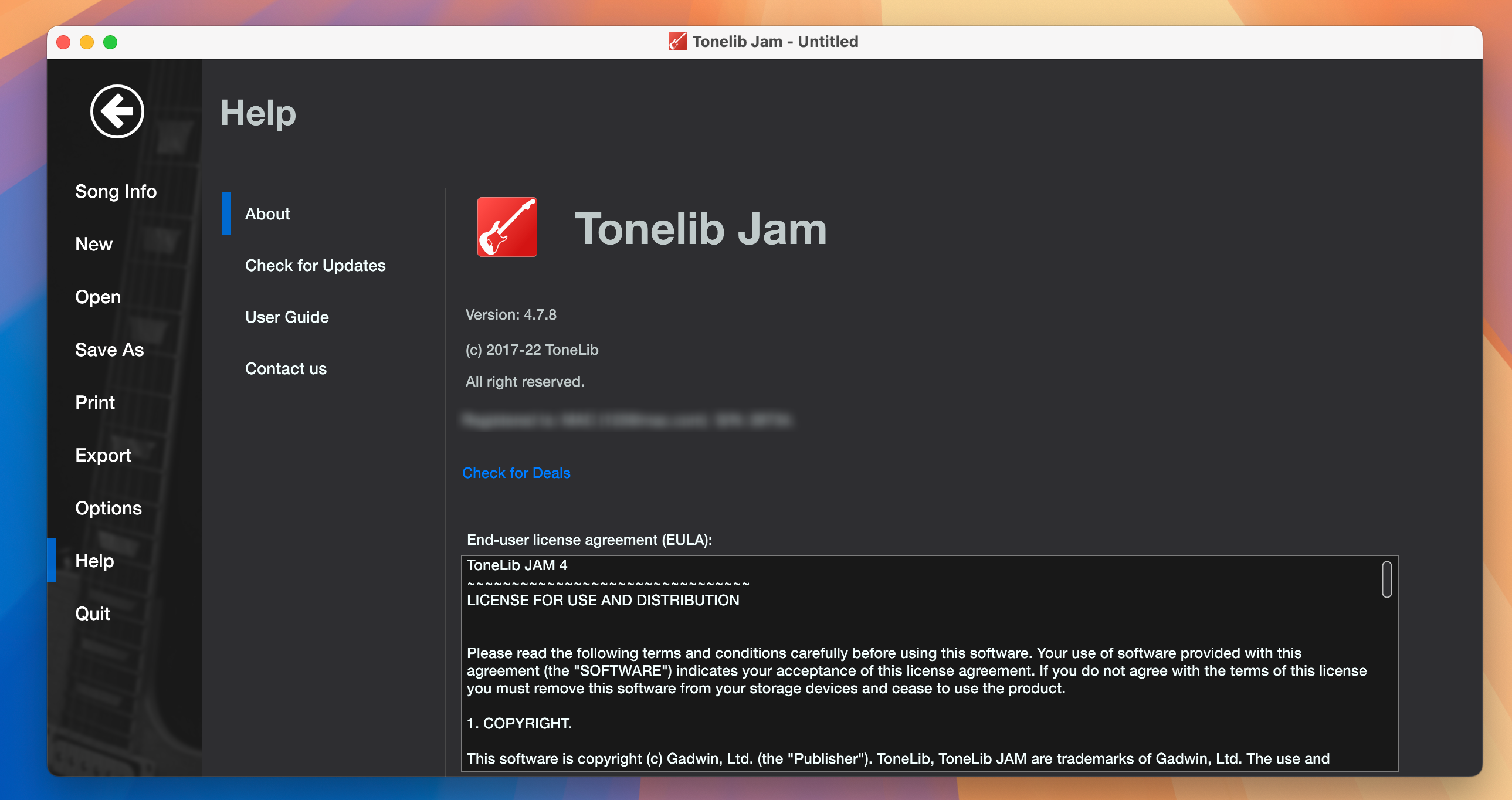Open the Song Info page

[x=116, y=191]
